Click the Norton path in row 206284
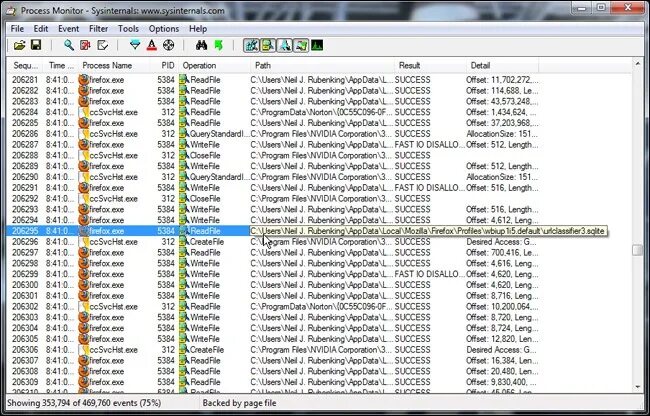 pyautogui.click(x=322, y=112)
